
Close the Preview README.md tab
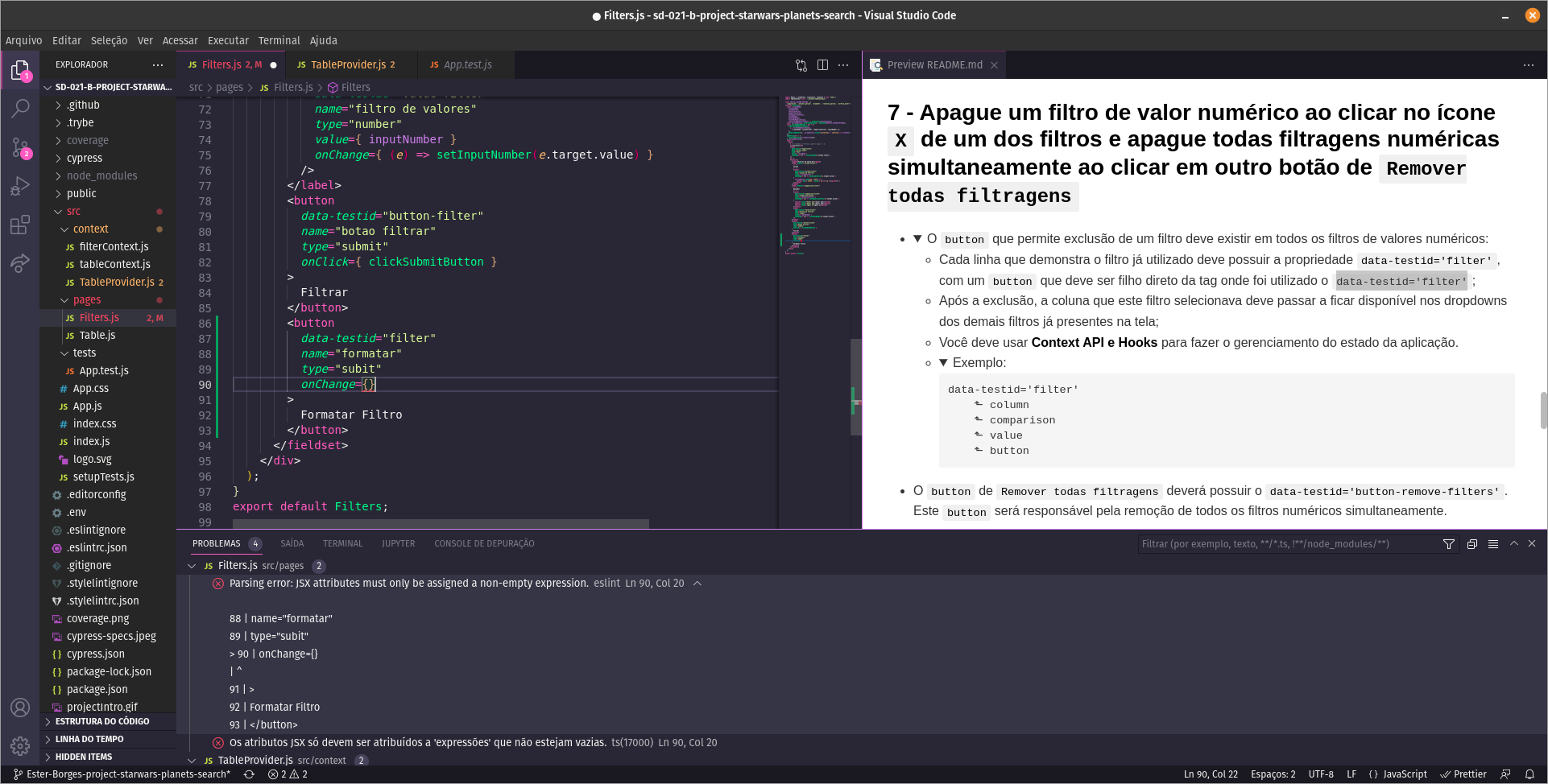click(x=994, y=65)
